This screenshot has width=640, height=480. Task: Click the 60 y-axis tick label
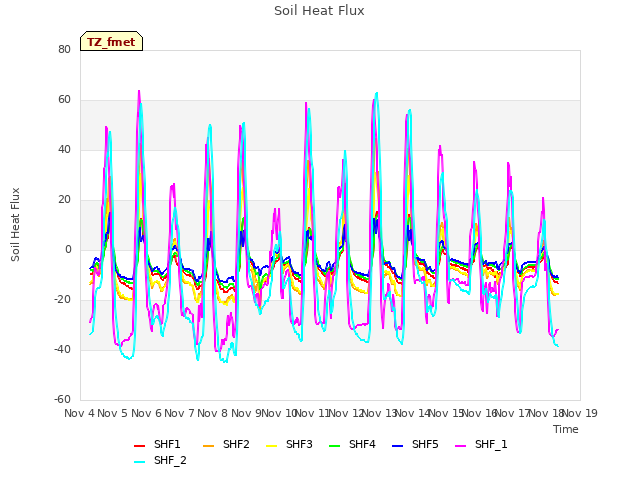(64, 100)
